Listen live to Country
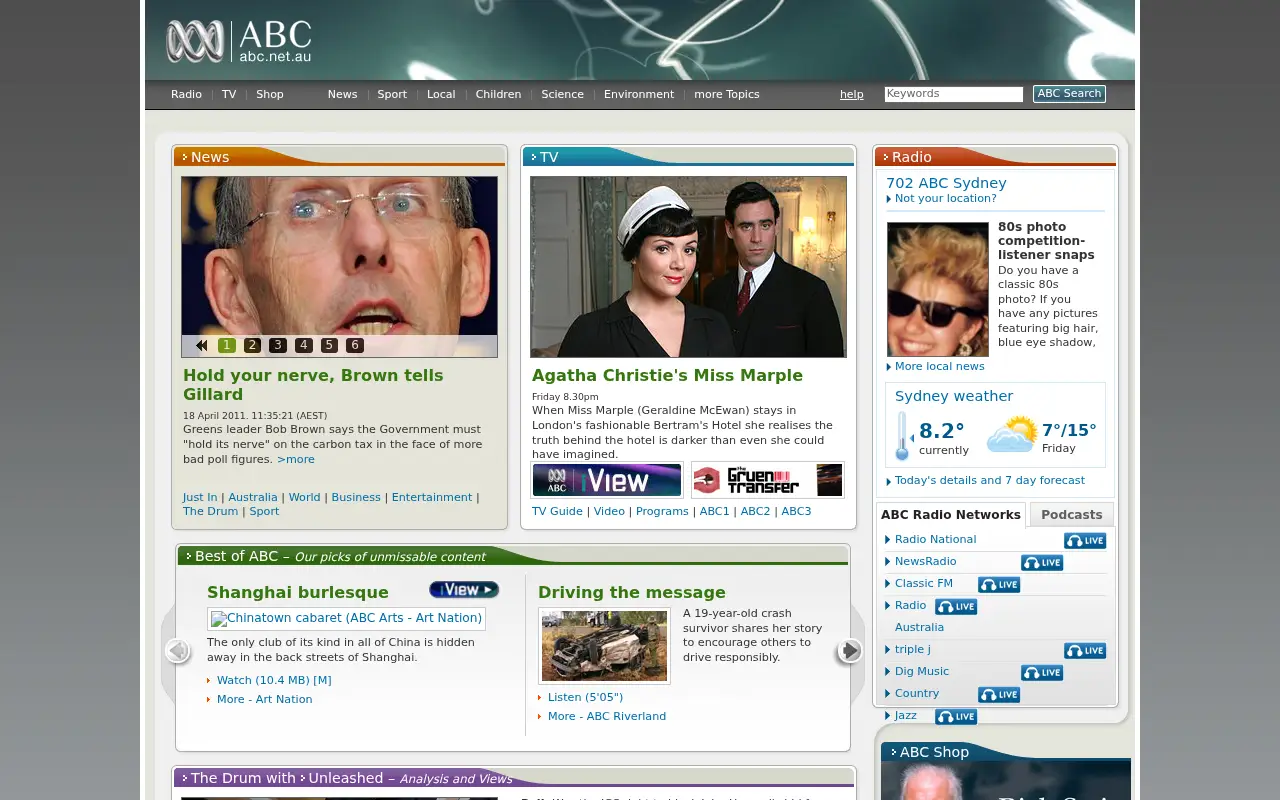The height and width of the screenshot is (800, 1280). 999,695
